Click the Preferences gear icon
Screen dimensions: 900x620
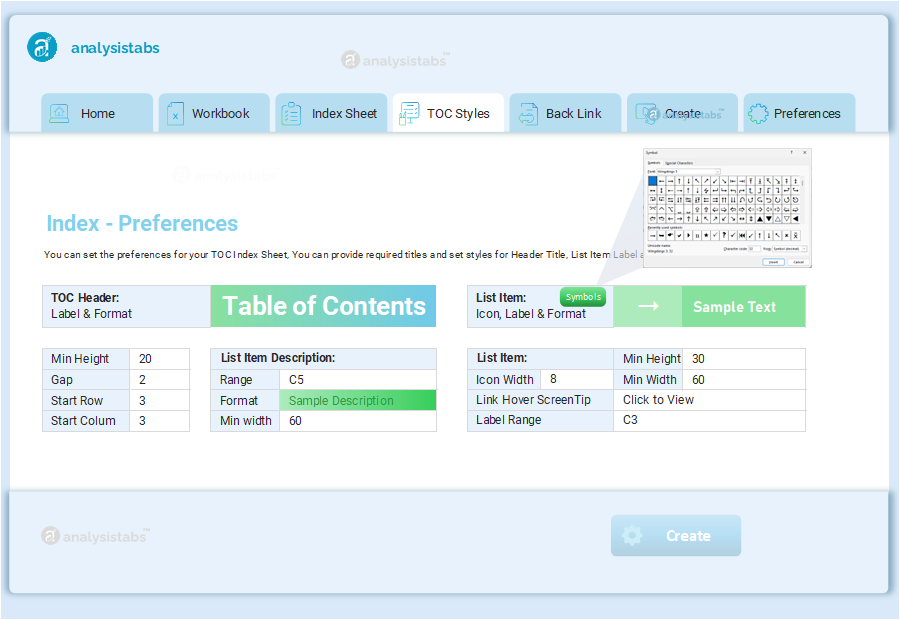(x=758, y=114)
